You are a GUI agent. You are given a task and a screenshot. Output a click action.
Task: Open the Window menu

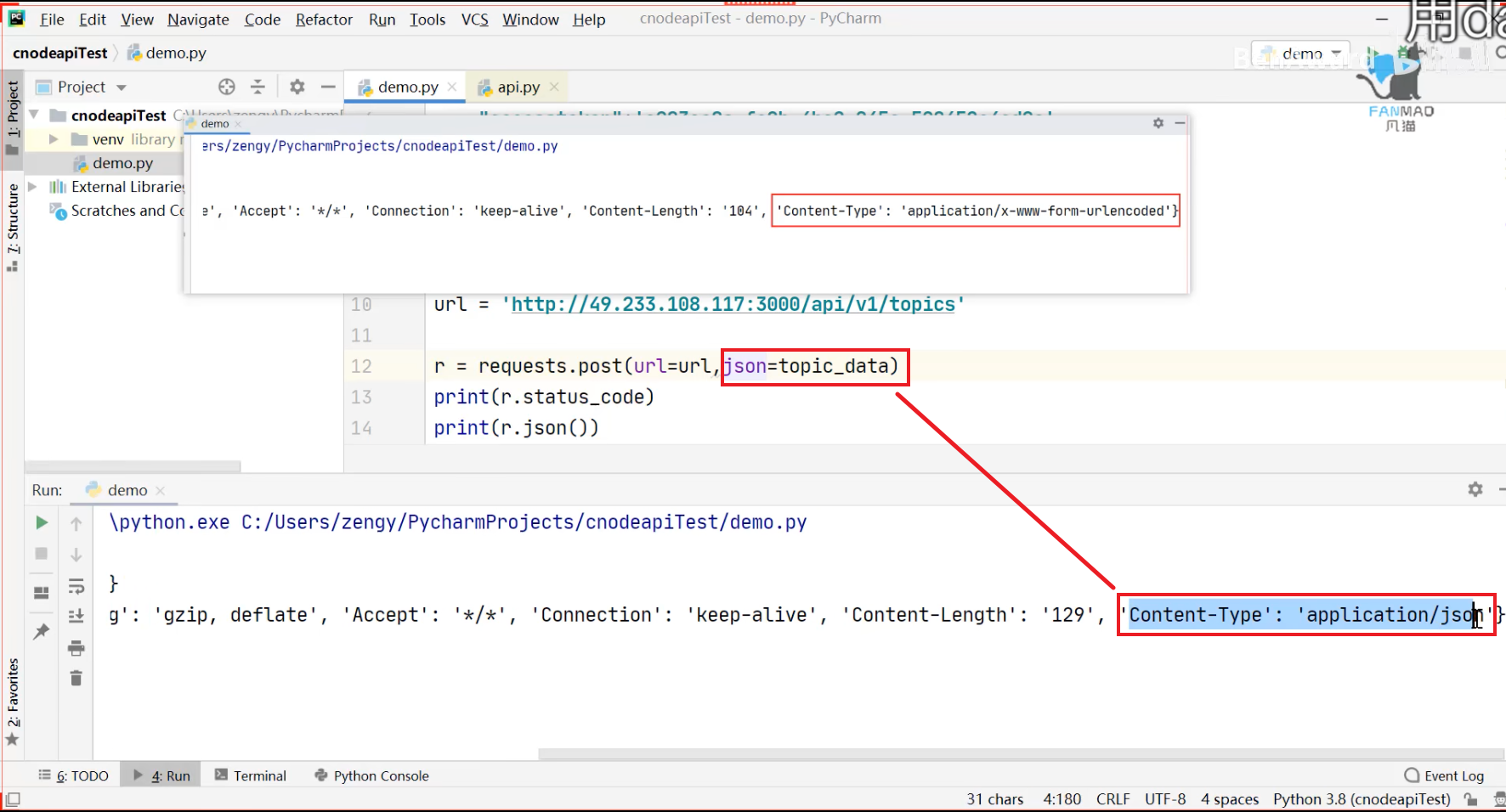click(530, 20)
